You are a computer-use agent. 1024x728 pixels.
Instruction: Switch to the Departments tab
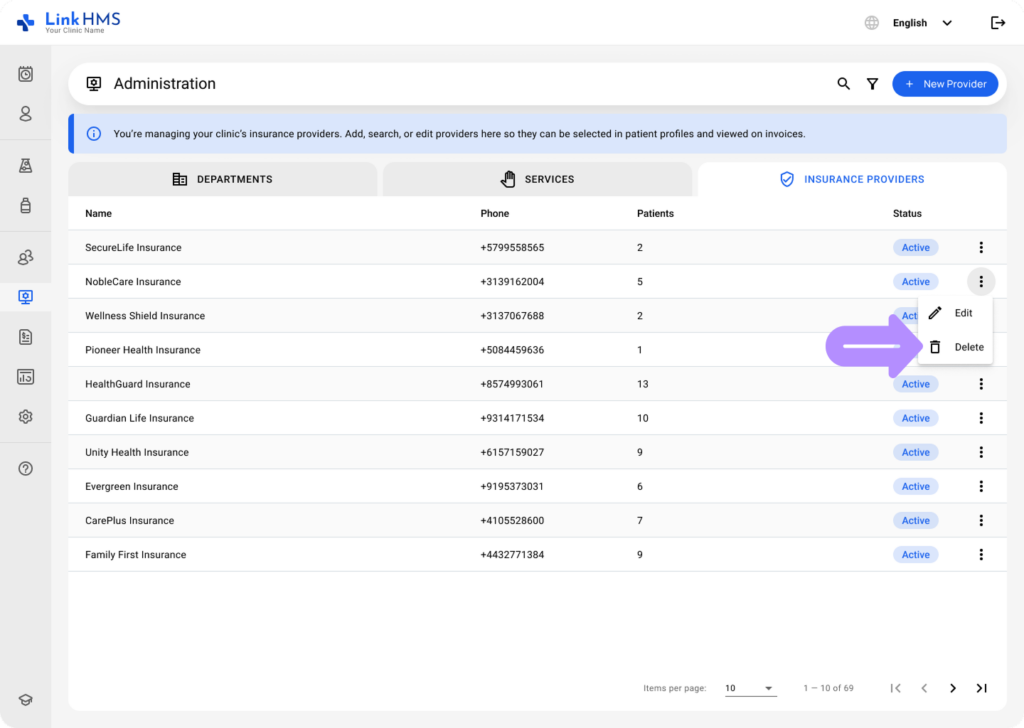223,179
